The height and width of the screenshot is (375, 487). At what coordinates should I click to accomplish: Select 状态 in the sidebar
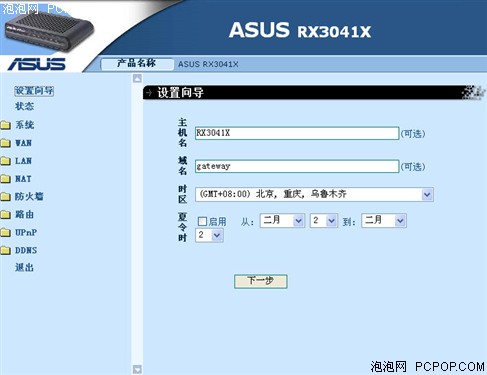(x=24, y=106)
